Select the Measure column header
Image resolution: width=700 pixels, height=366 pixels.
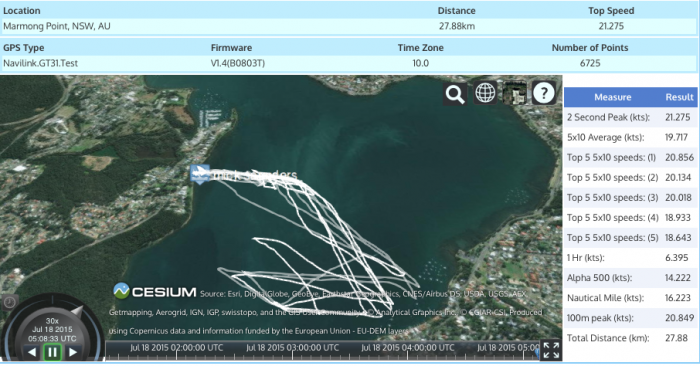pyautogui.click(x=612, y=97)
